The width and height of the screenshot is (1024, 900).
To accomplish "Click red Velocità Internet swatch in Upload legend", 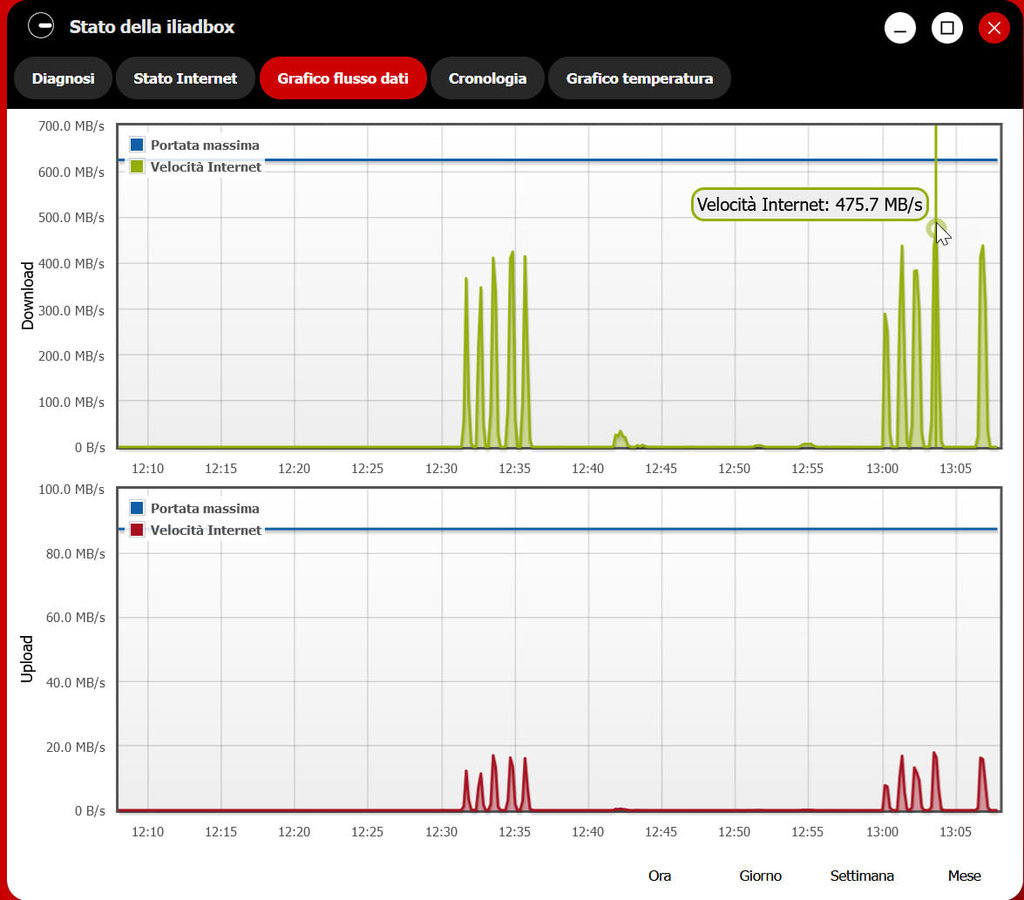I will click(137, 530).
